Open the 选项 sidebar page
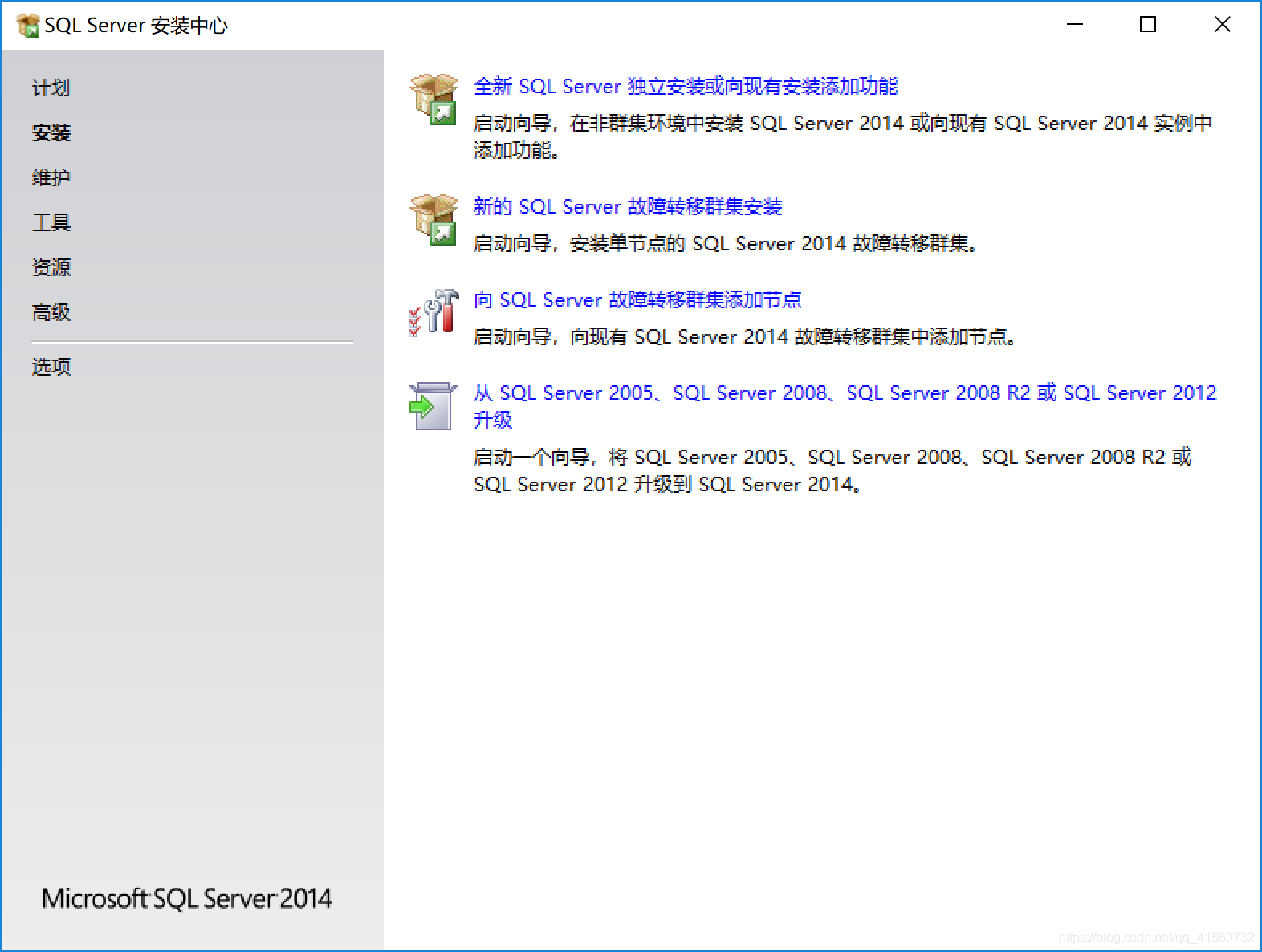The height and width of the screenshot is (952, 1262). coord(51,367)
